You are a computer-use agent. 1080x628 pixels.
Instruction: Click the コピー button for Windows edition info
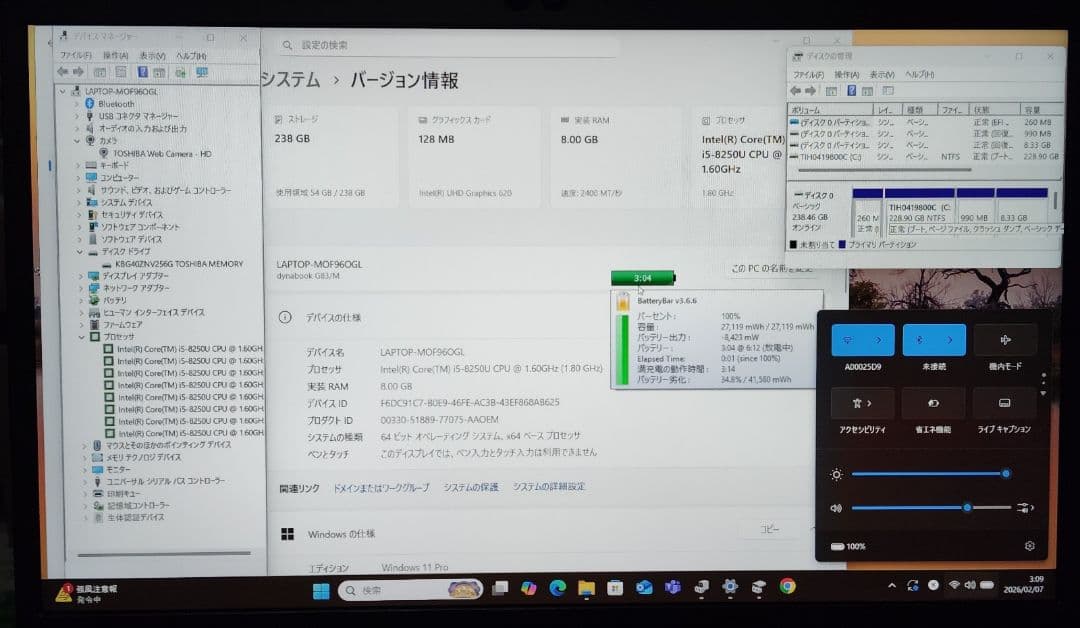point(768,530)
